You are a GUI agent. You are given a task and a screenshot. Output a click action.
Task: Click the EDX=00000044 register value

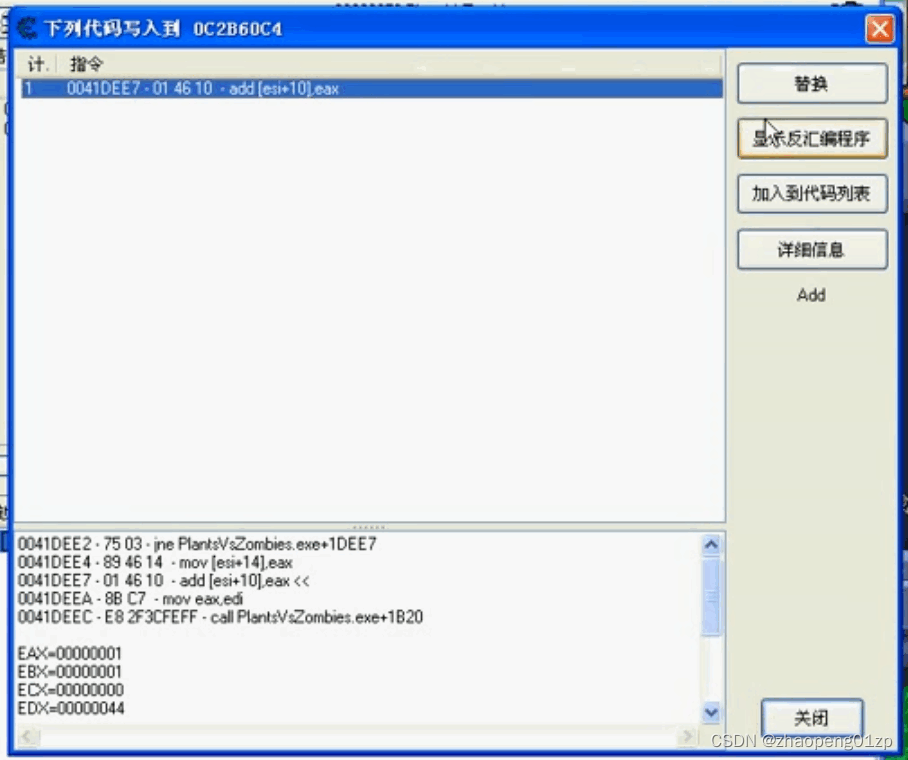coord(71,708)
